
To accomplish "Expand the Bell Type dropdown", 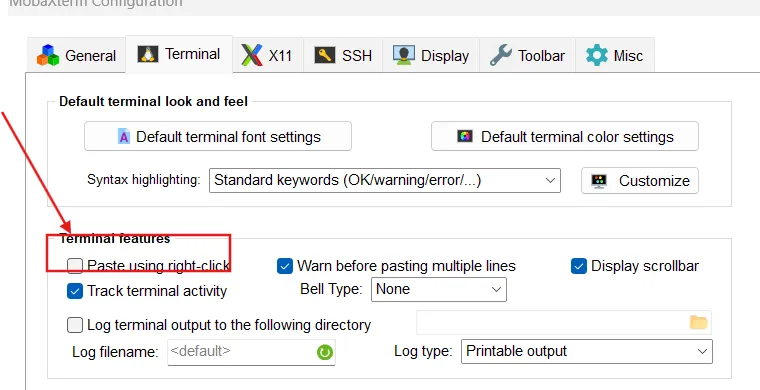I will pos(439,289).
